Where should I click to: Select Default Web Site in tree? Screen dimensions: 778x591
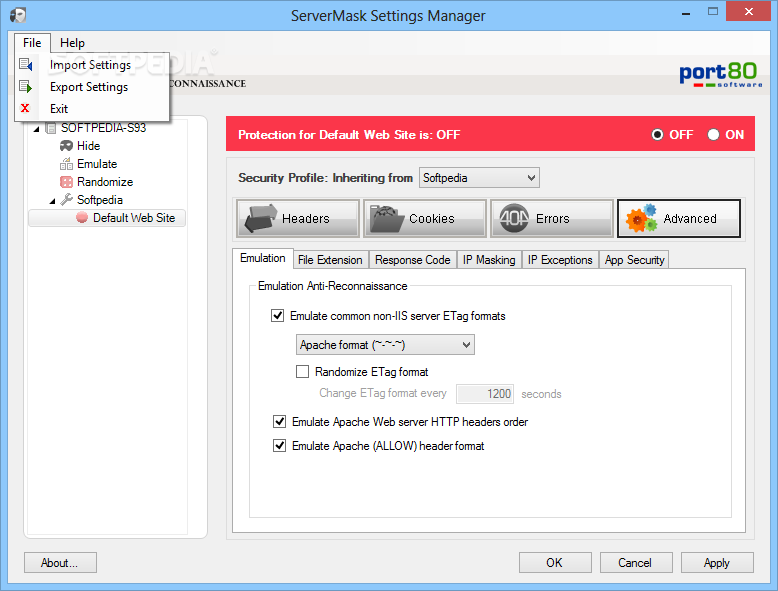point(134,218)
